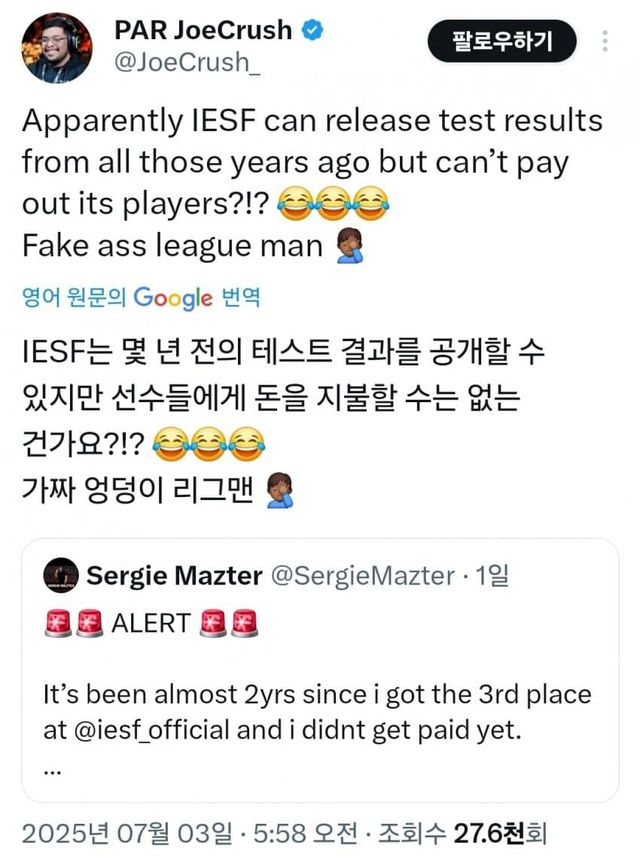Click the Google logo in translation line
The width and height of the screenshot is (640, 863).
pyautogui.click(x=173, y=297)
